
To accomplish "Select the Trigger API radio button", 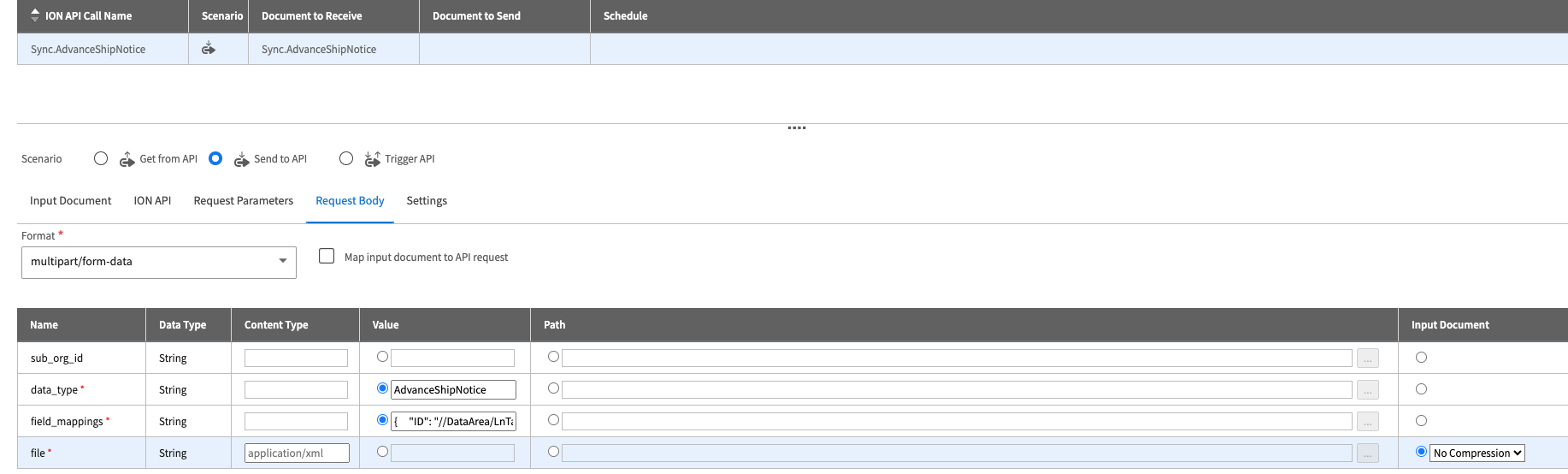I will (x=346, y=158).
